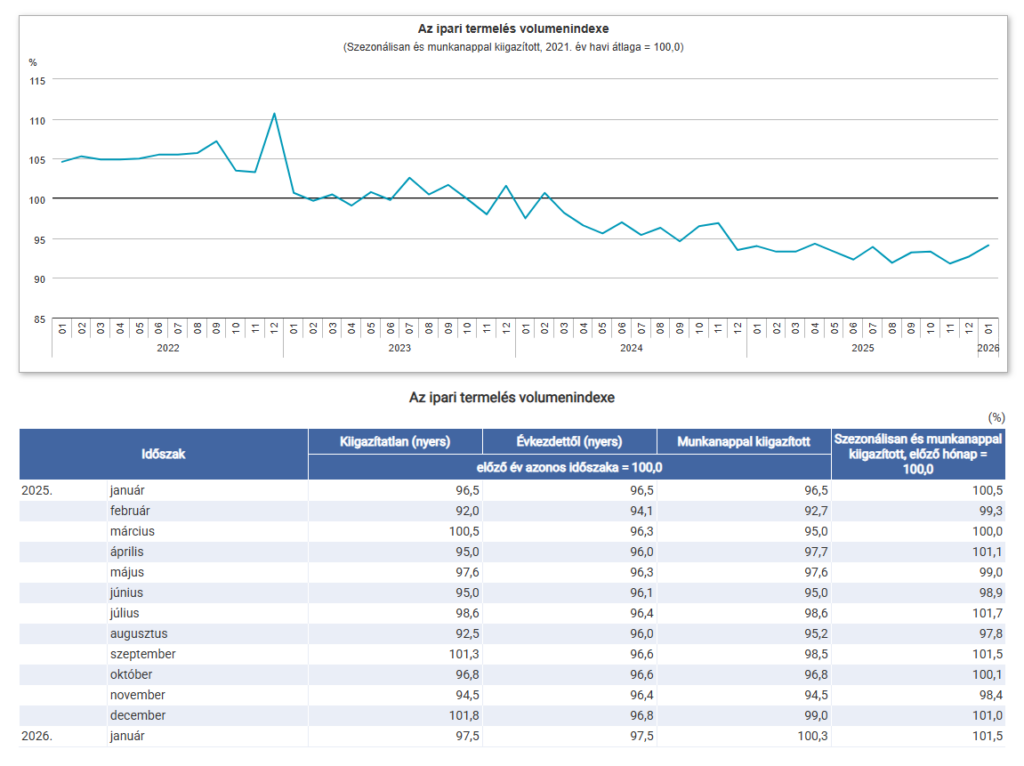Click the 2026. year cell in table
1024x766 pixels.
[x=36, y=736]
